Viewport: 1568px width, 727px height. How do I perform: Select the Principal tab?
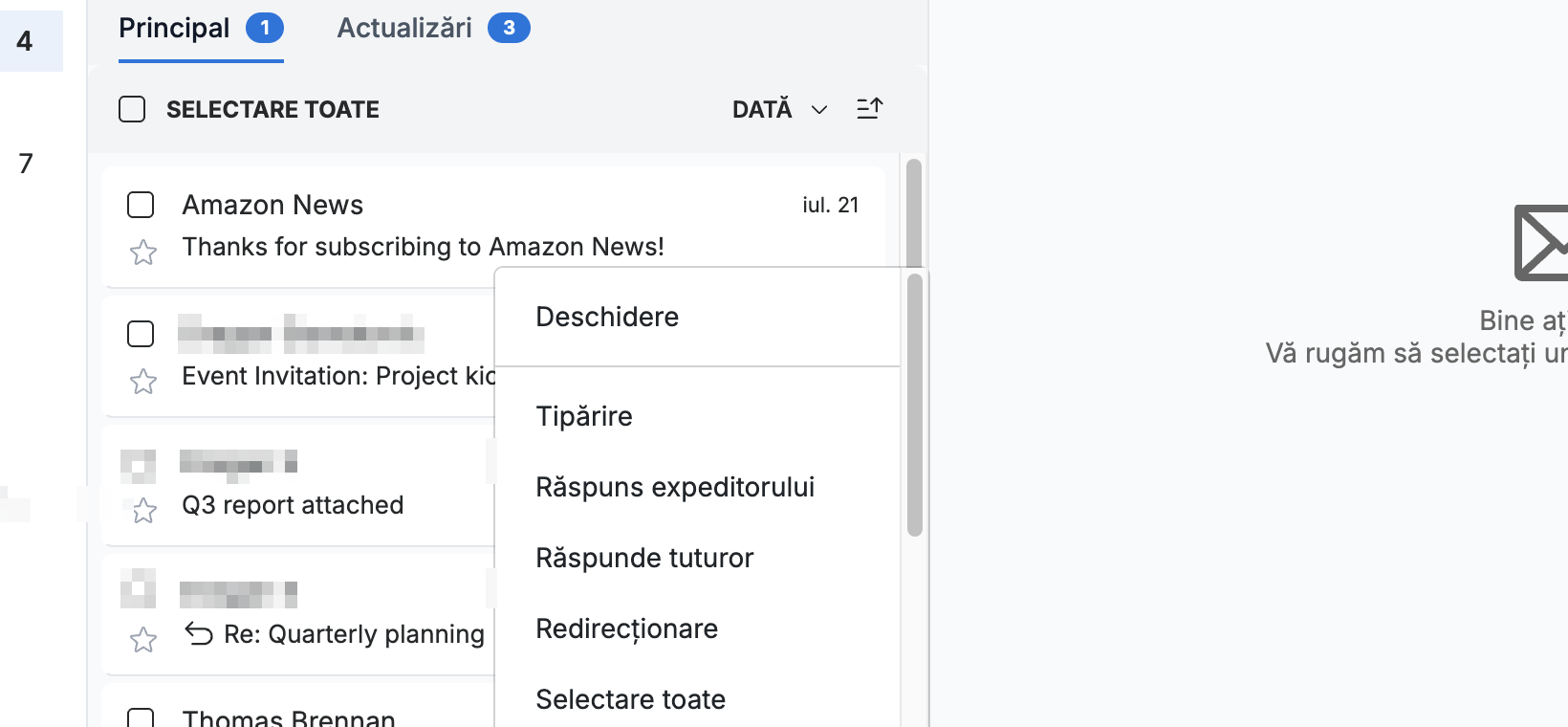201,29
